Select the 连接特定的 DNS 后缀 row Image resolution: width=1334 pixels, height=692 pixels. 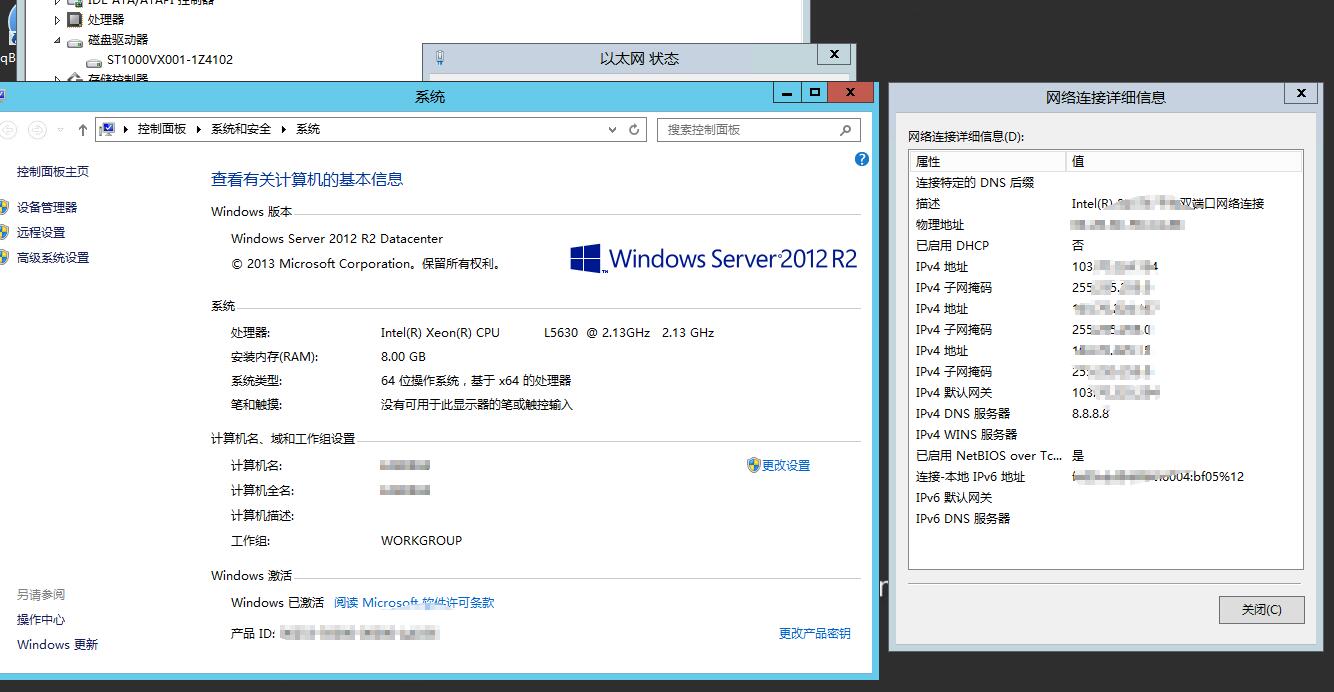point(1106,182)
